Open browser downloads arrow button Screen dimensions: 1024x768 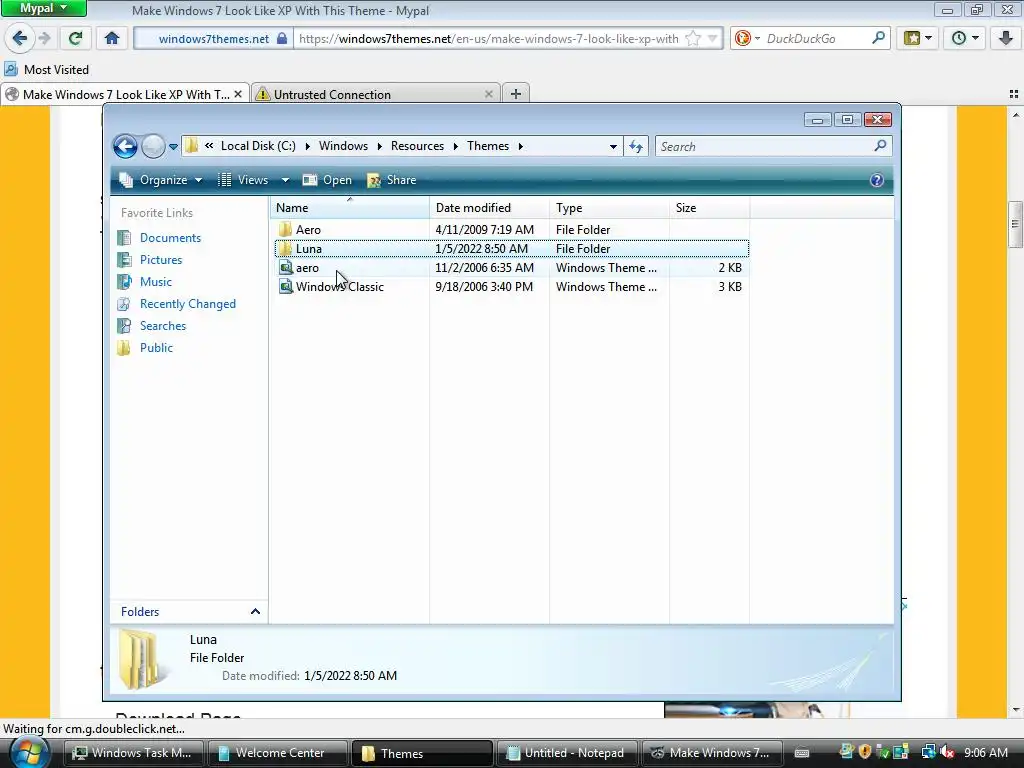[1005, 39]
